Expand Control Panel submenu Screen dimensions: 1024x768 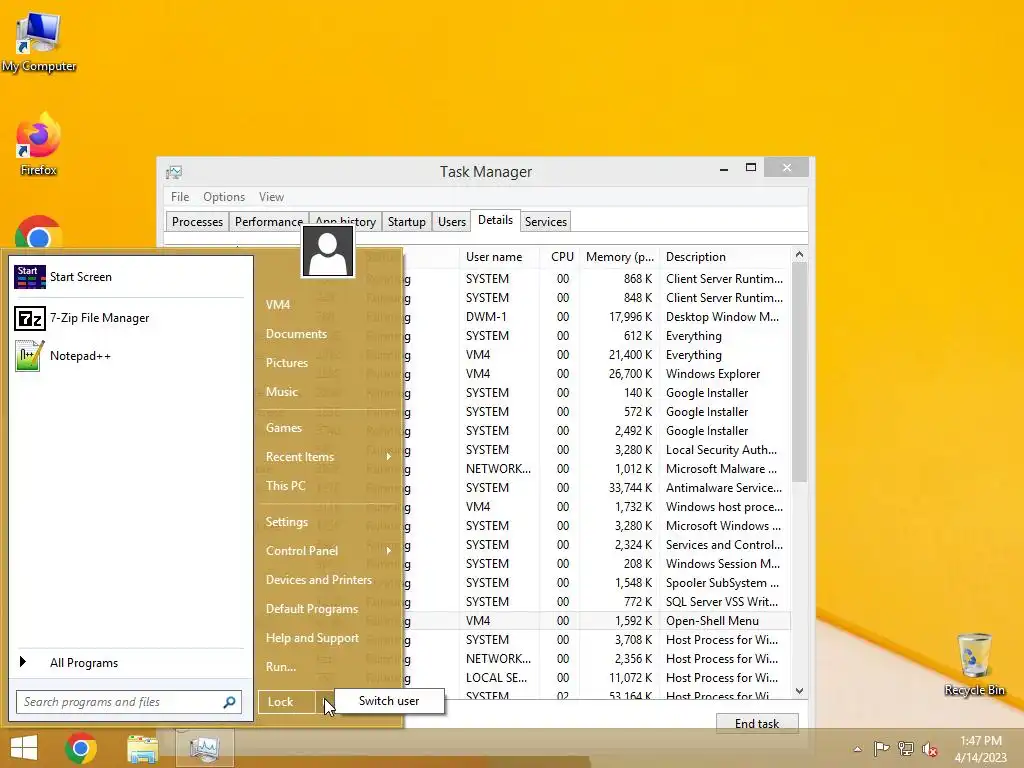tap(329, 551)
